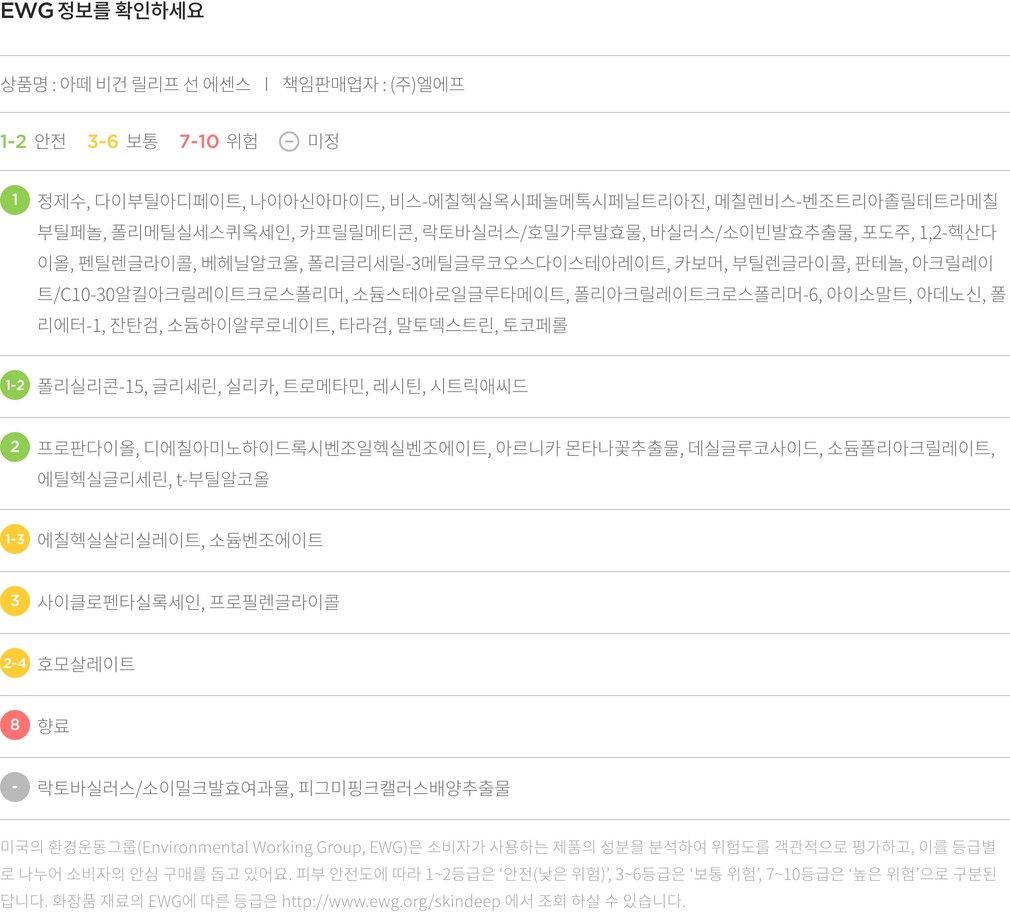Click the red 7-10 위험 legend label
Screen dimensions: 1010x915
[218, 141]
